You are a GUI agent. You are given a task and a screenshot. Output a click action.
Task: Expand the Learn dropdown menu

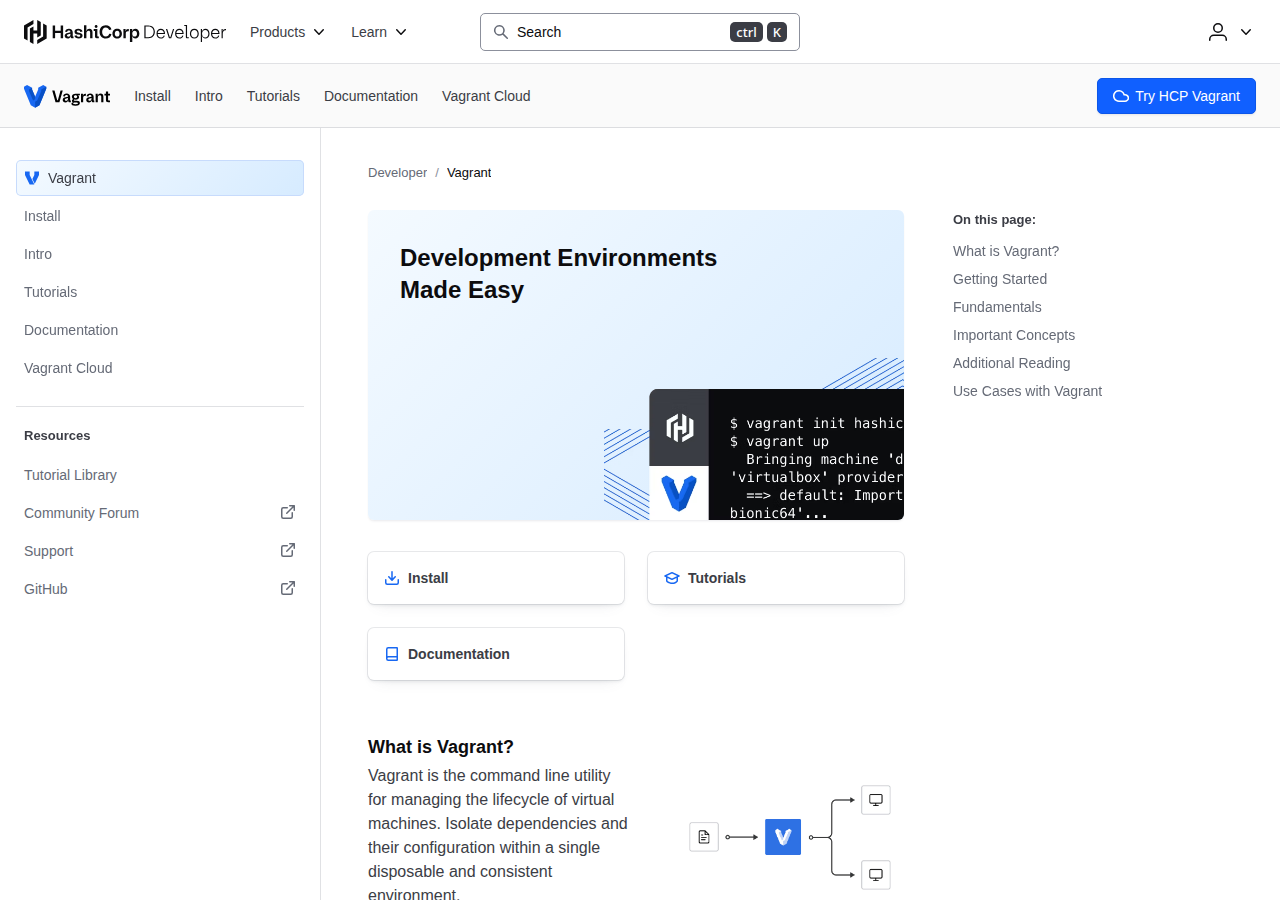pos(379,32)
